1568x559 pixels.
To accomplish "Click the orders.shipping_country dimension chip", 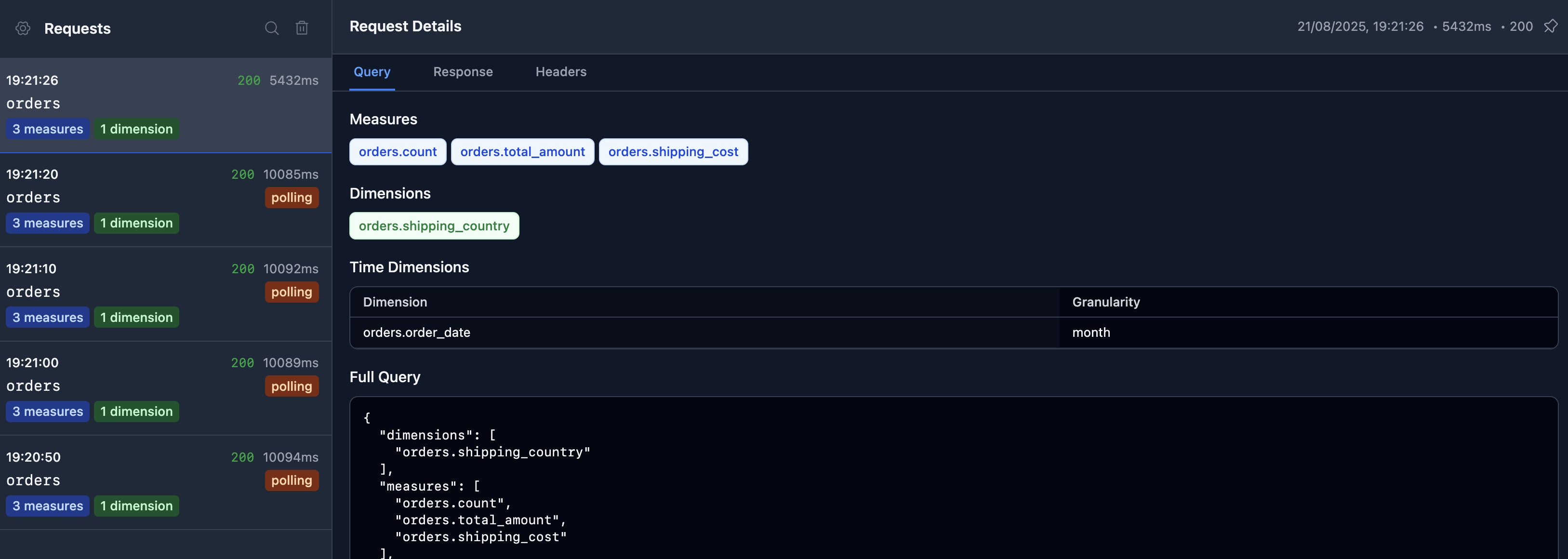I will click(x=434, y=226).
